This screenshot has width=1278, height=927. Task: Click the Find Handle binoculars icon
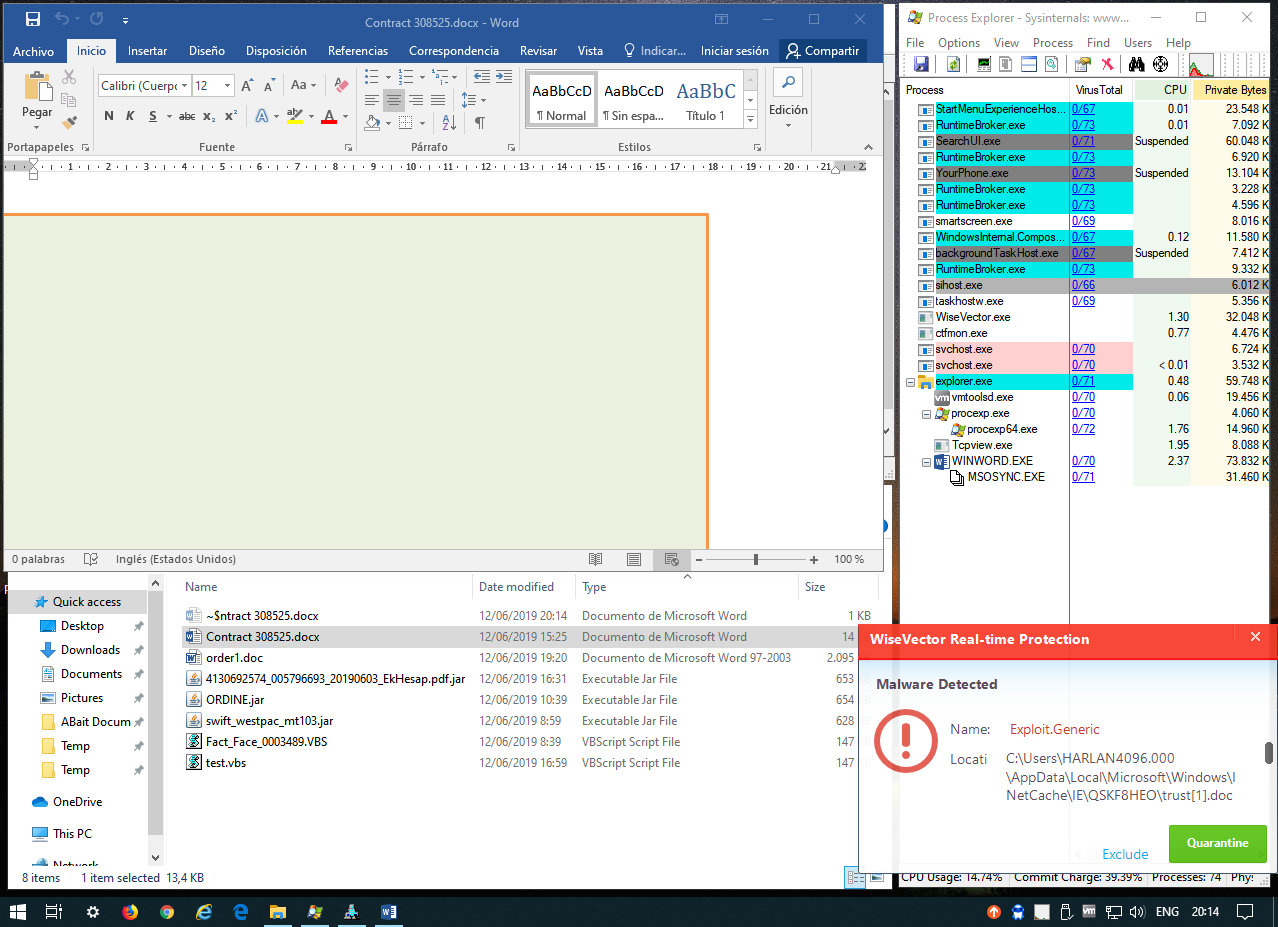(x=1136, y=65)
